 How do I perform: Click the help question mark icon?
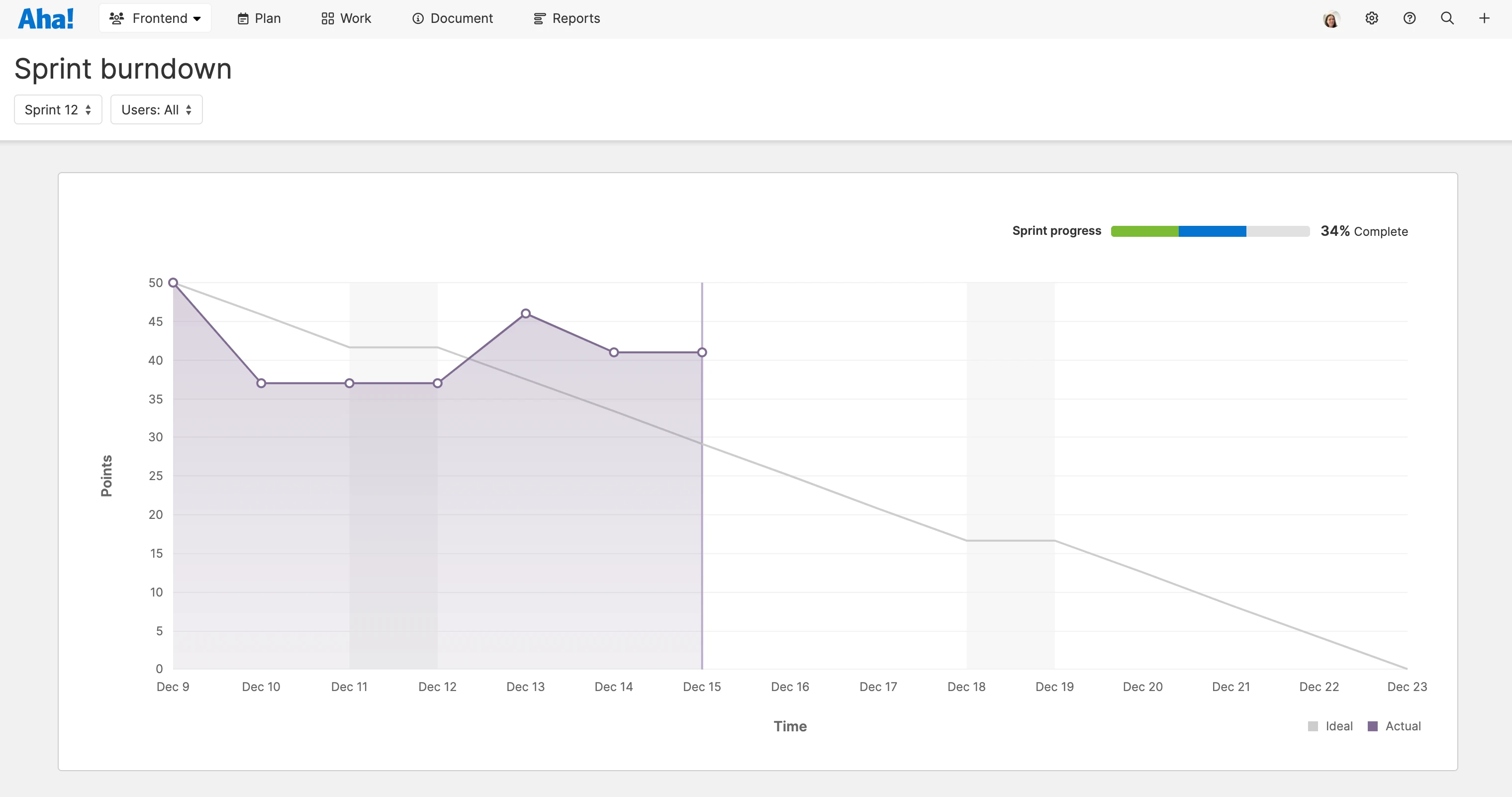click(x=1409, y=18)
